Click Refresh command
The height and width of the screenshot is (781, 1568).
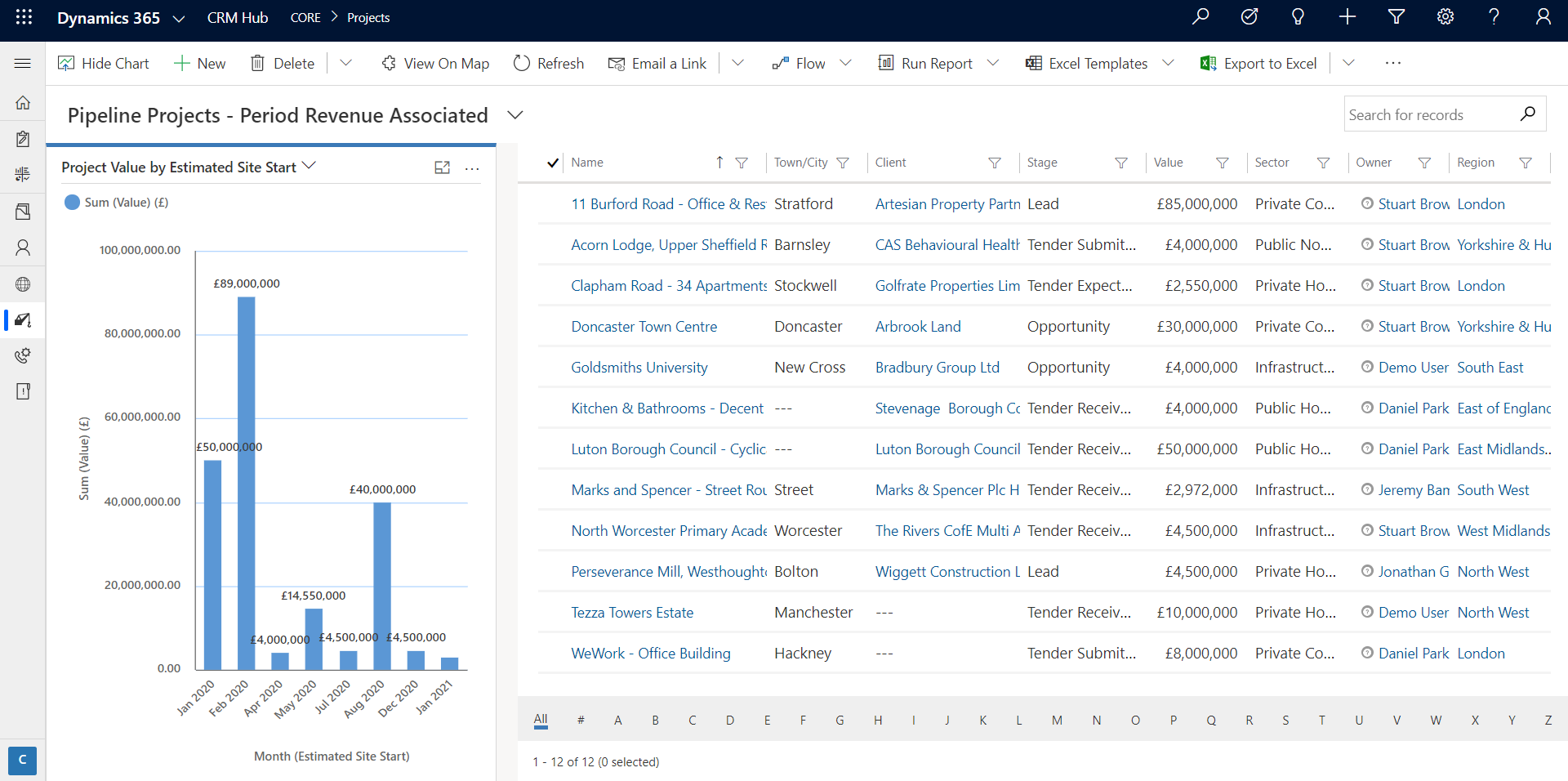click(x=549, y=63)
